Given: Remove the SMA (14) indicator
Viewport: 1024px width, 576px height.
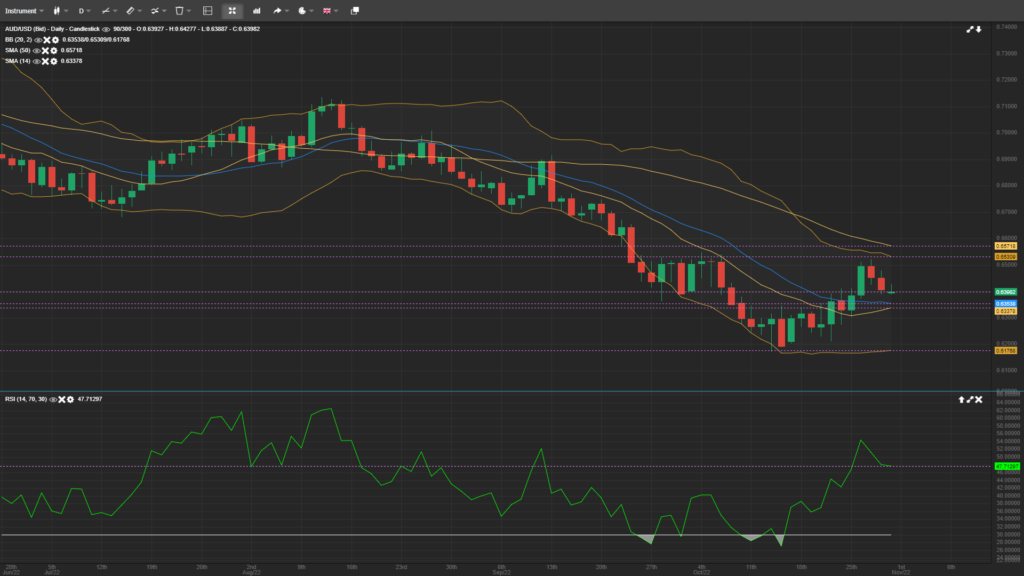Looking at the screenshot, I should click(x=46, y=61).
